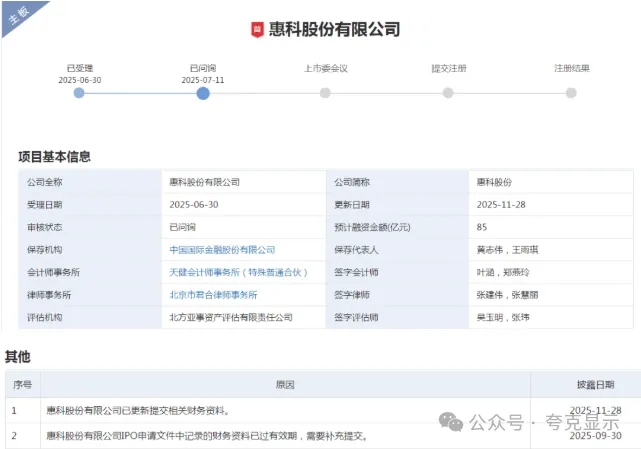Viewport: 641px width, 449px height.
Task: Click the red HKC company logo icon
Action: (x=257, y=30)
